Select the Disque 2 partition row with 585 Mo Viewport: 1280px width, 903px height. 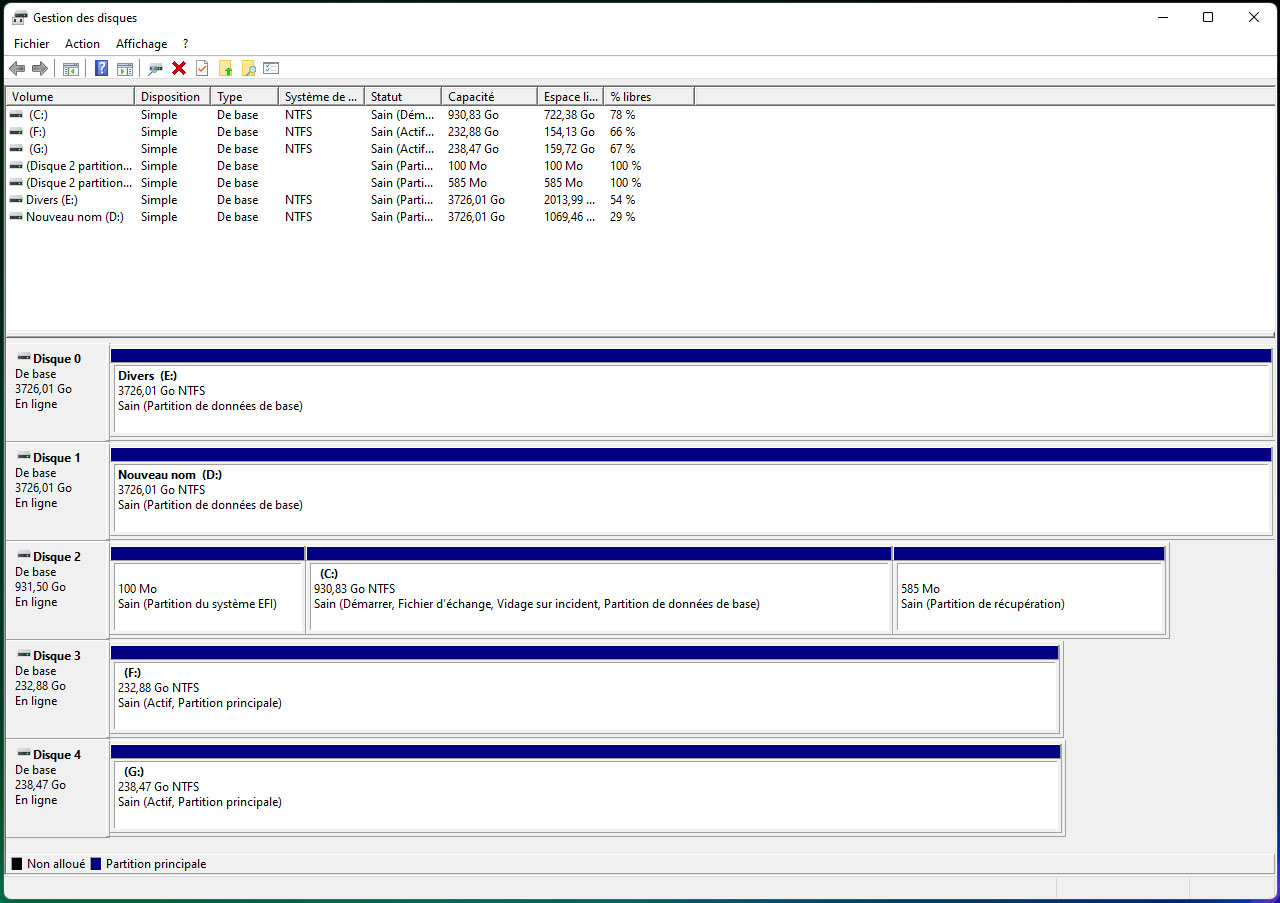tap(350, 183)
